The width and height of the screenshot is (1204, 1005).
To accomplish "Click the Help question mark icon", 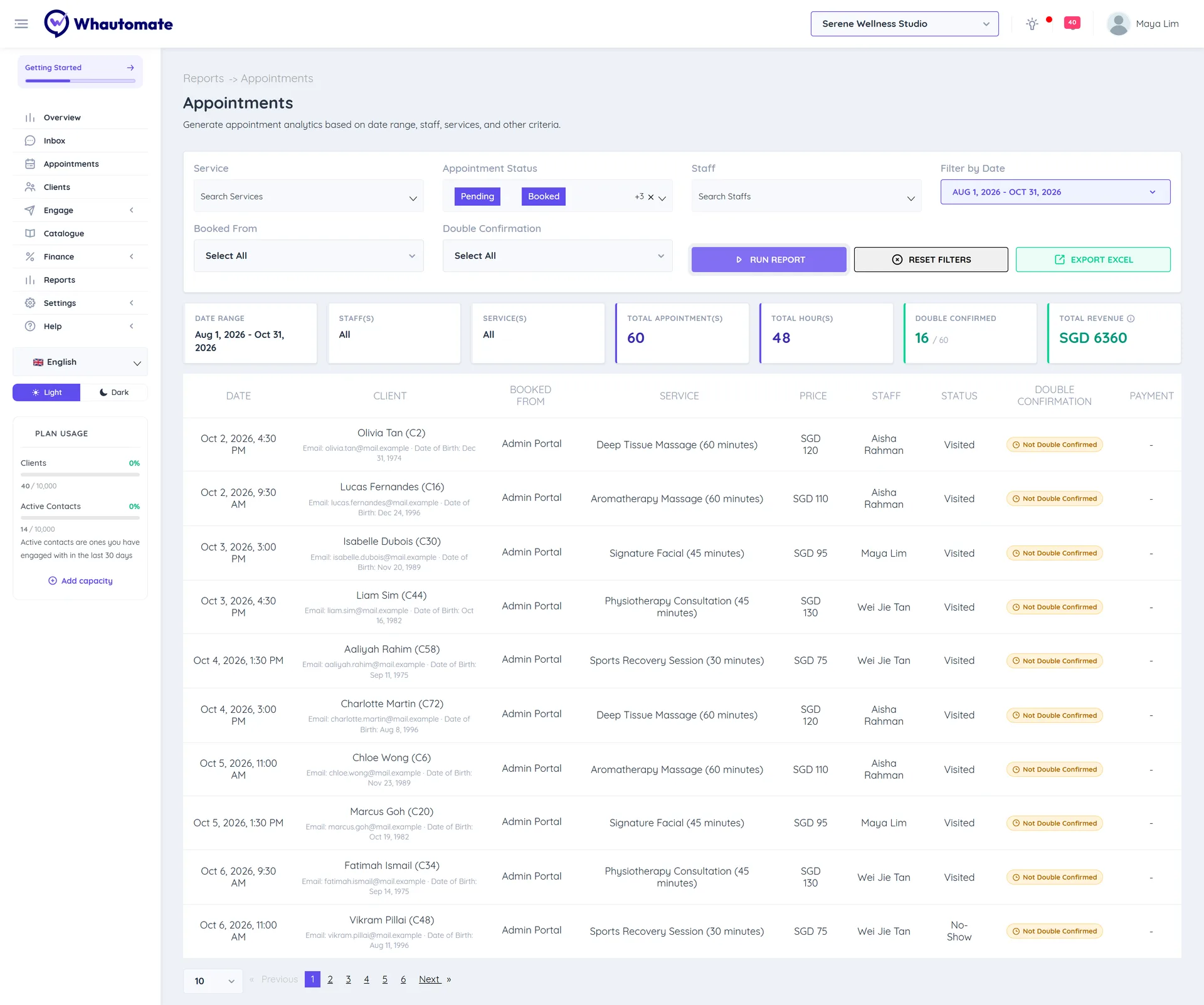I will [x=29, y=327].
